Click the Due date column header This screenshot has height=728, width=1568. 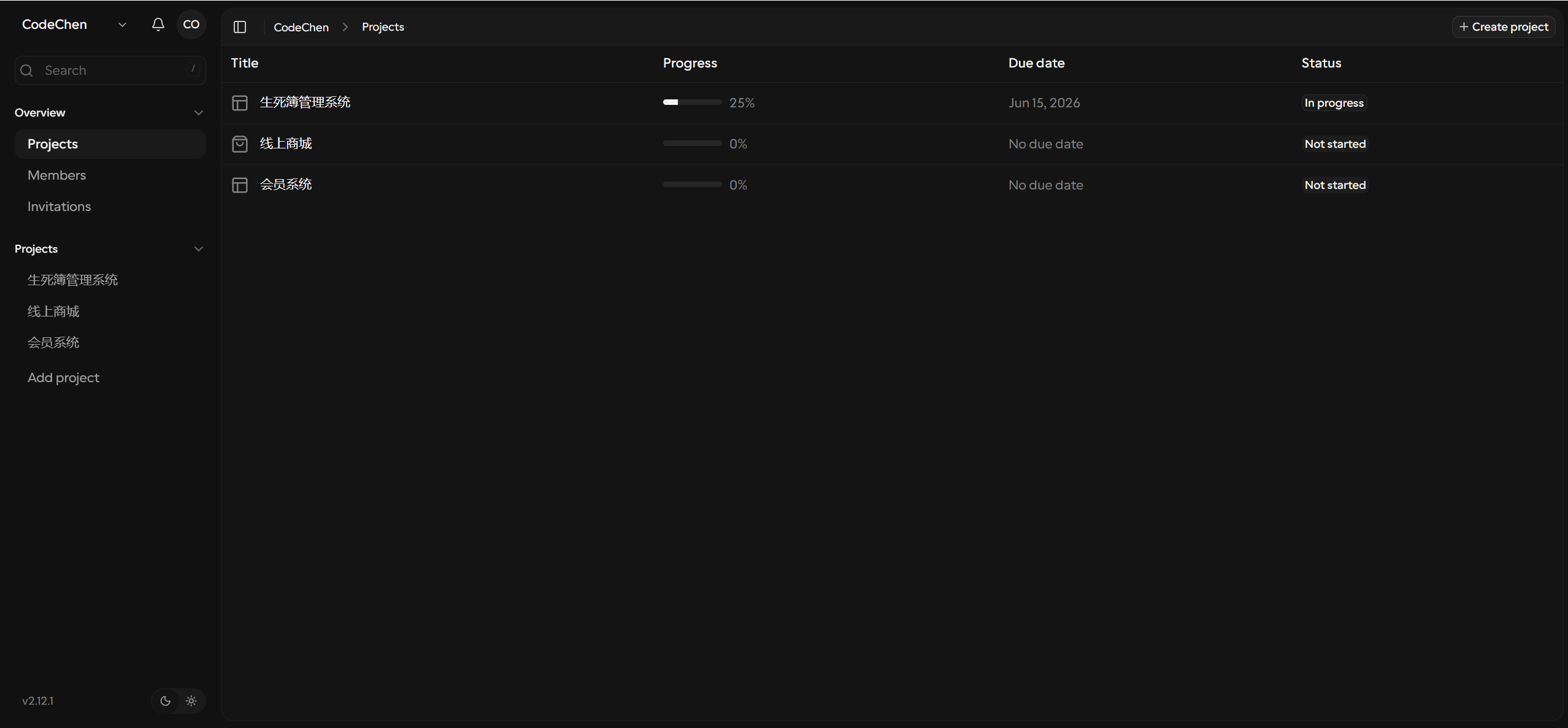click(x=1037, y=63)
